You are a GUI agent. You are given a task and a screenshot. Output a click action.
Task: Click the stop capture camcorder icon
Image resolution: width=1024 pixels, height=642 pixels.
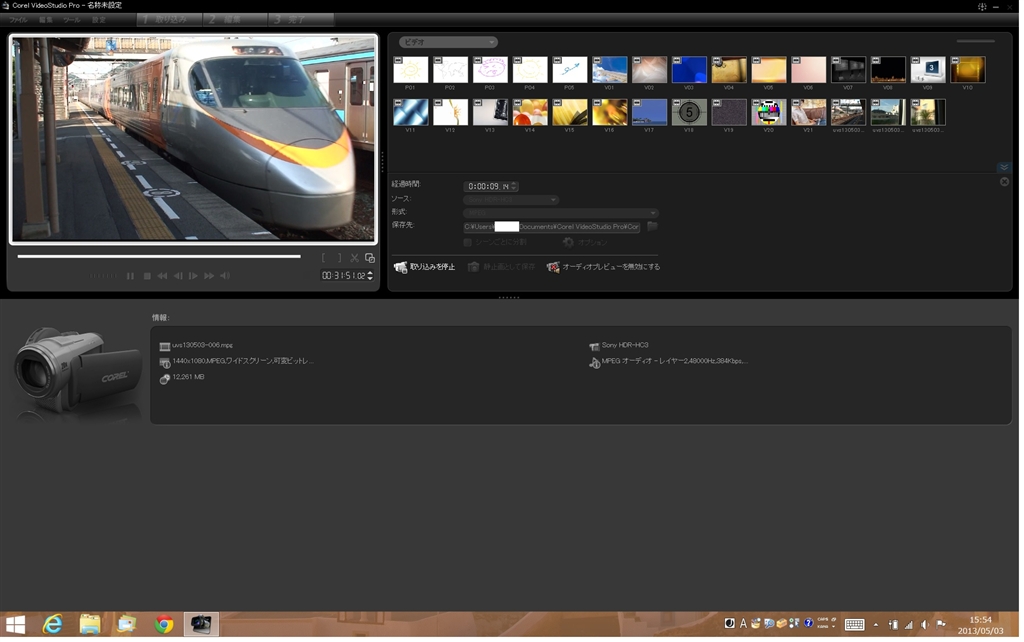(400, 268)
